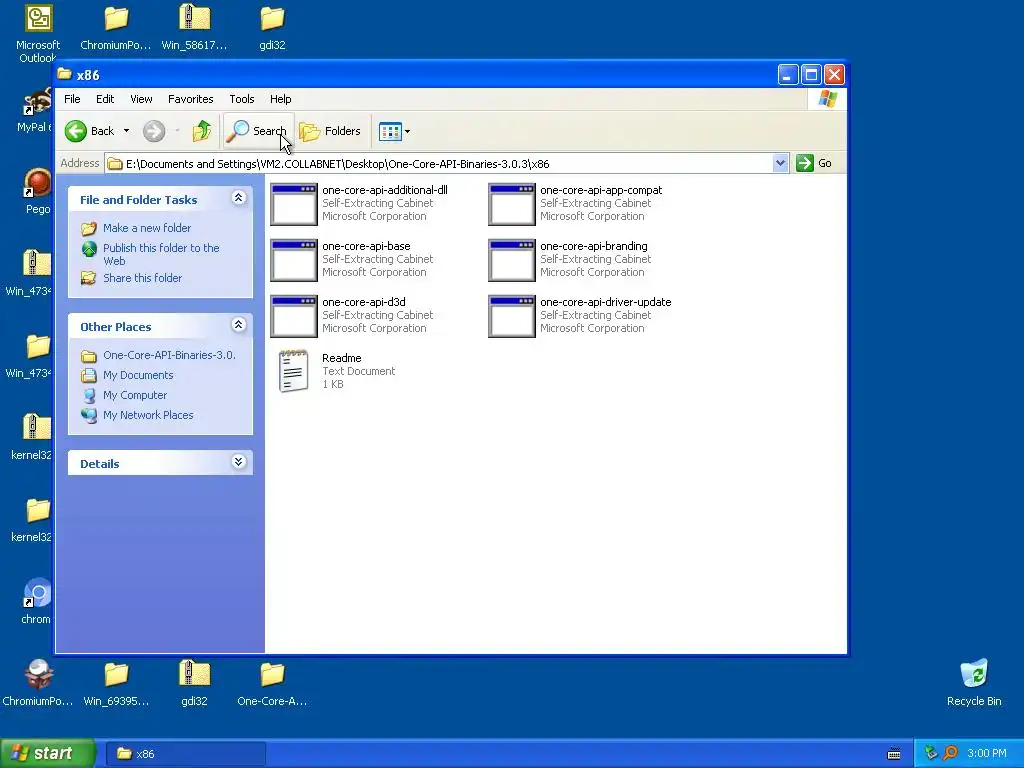
Task: Open the Help menu
Action: (280, 99)
